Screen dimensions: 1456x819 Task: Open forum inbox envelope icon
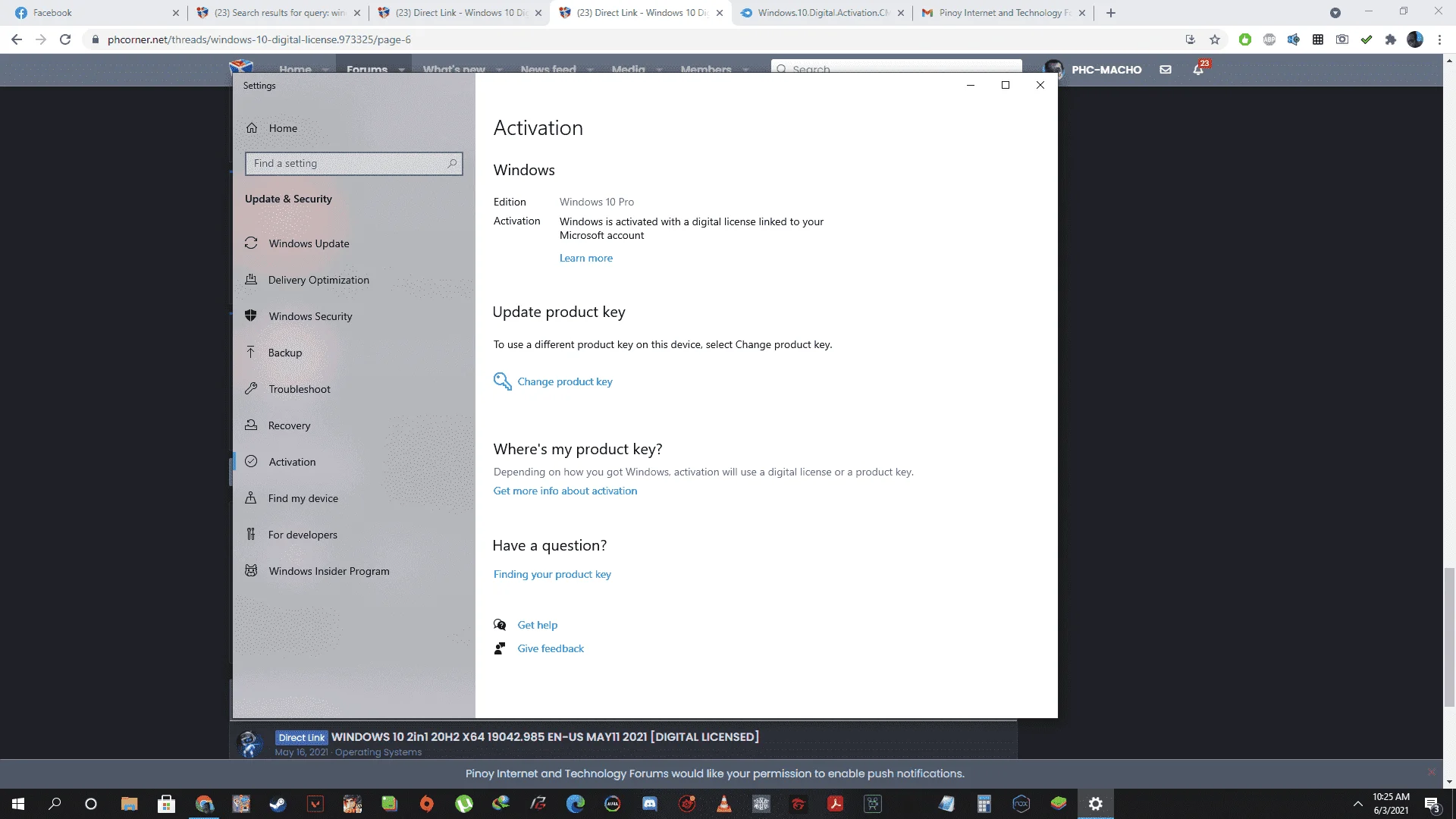point(1166,70)
